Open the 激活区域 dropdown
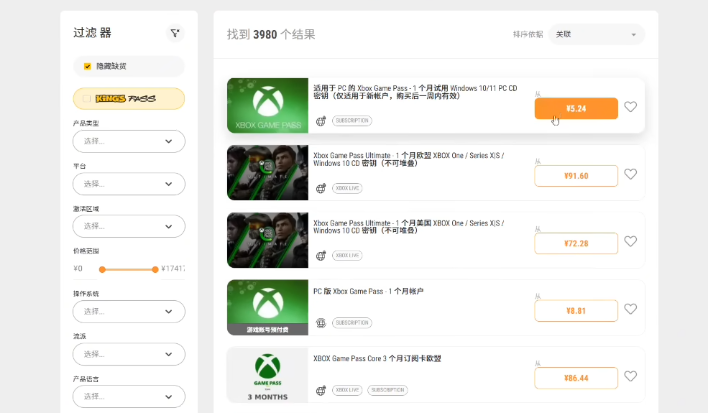Image resolution: width=708 pixels, height=413 pixels. click(x=129, y=226)
